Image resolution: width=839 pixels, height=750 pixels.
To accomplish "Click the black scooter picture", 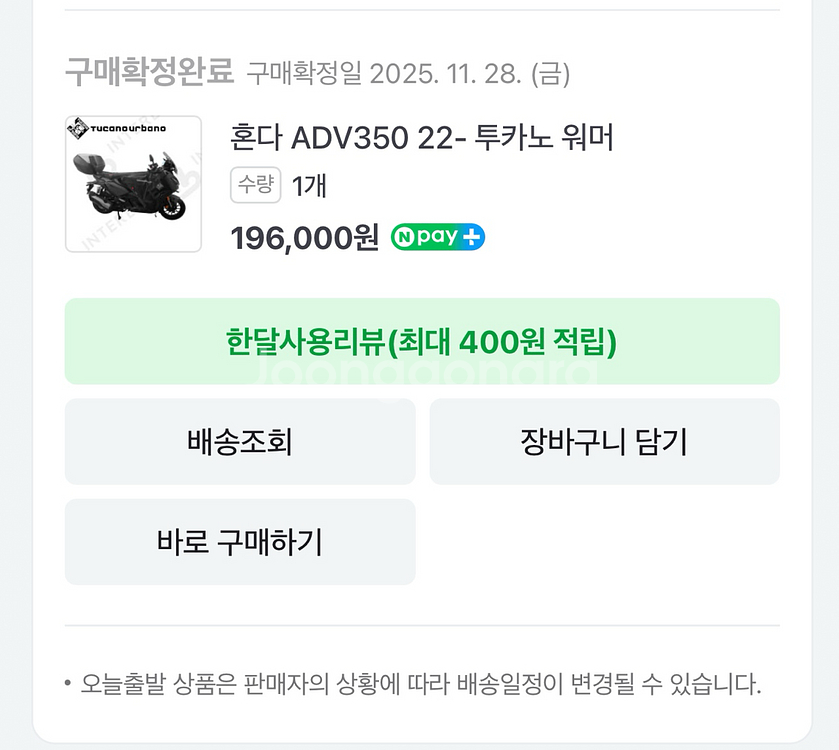I will click(130, 188).
